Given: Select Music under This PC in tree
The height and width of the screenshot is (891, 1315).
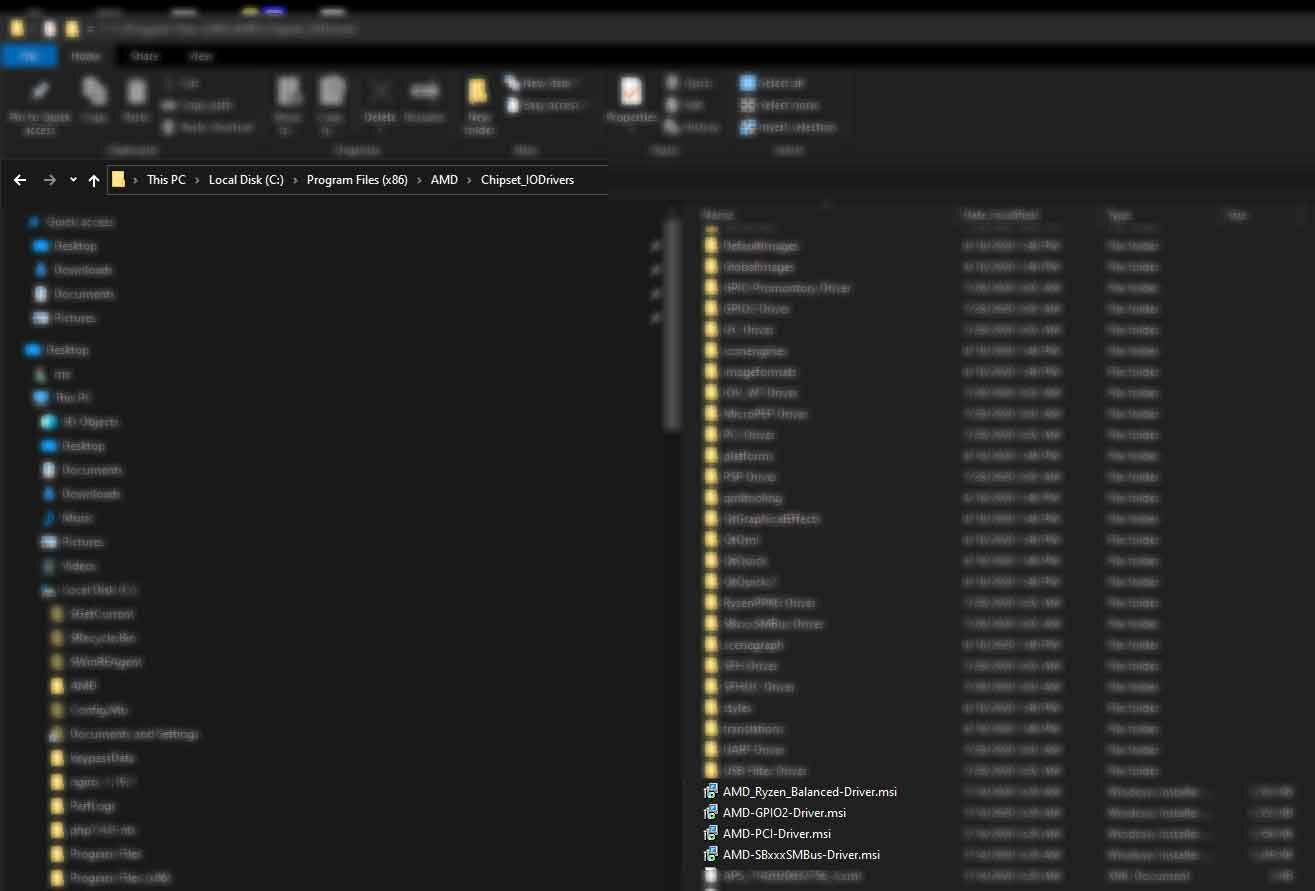Looking at the screenshot, I should 77,518.
